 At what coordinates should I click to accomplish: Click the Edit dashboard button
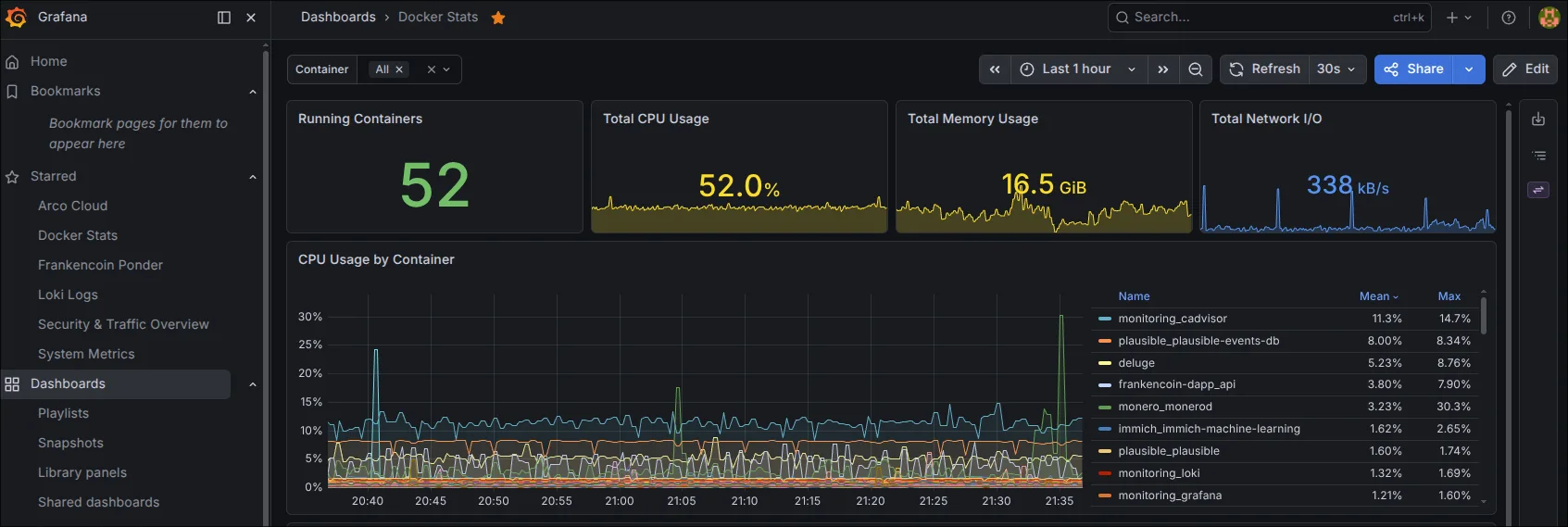[x=1525, y=69]
